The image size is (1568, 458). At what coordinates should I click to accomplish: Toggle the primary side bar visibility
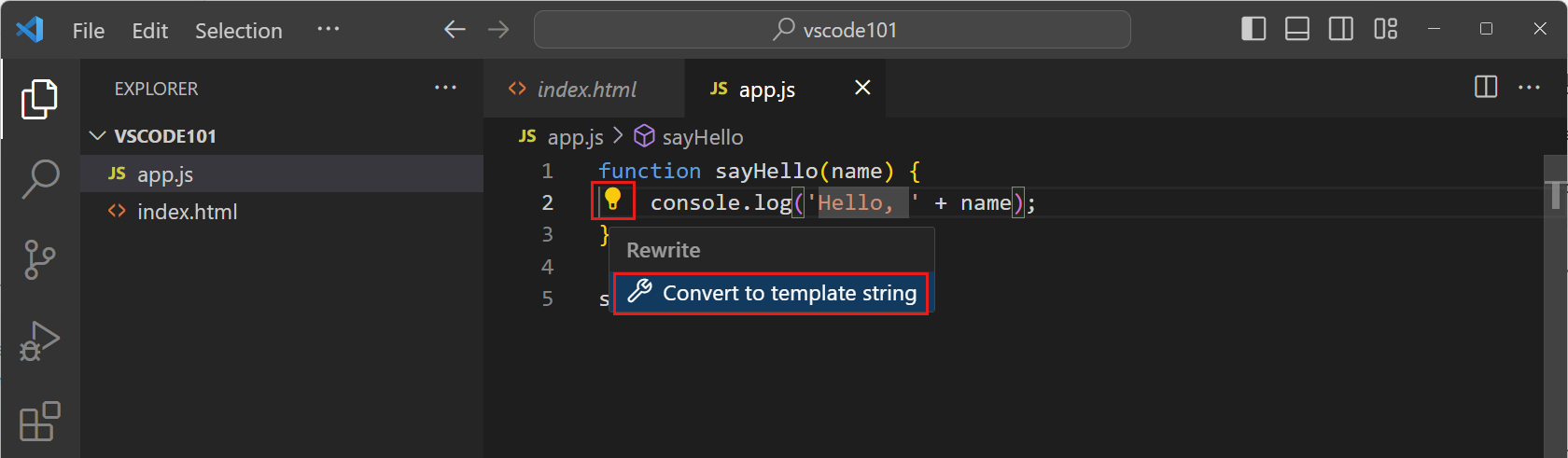pyautogui.click(x=1253, y=30)
